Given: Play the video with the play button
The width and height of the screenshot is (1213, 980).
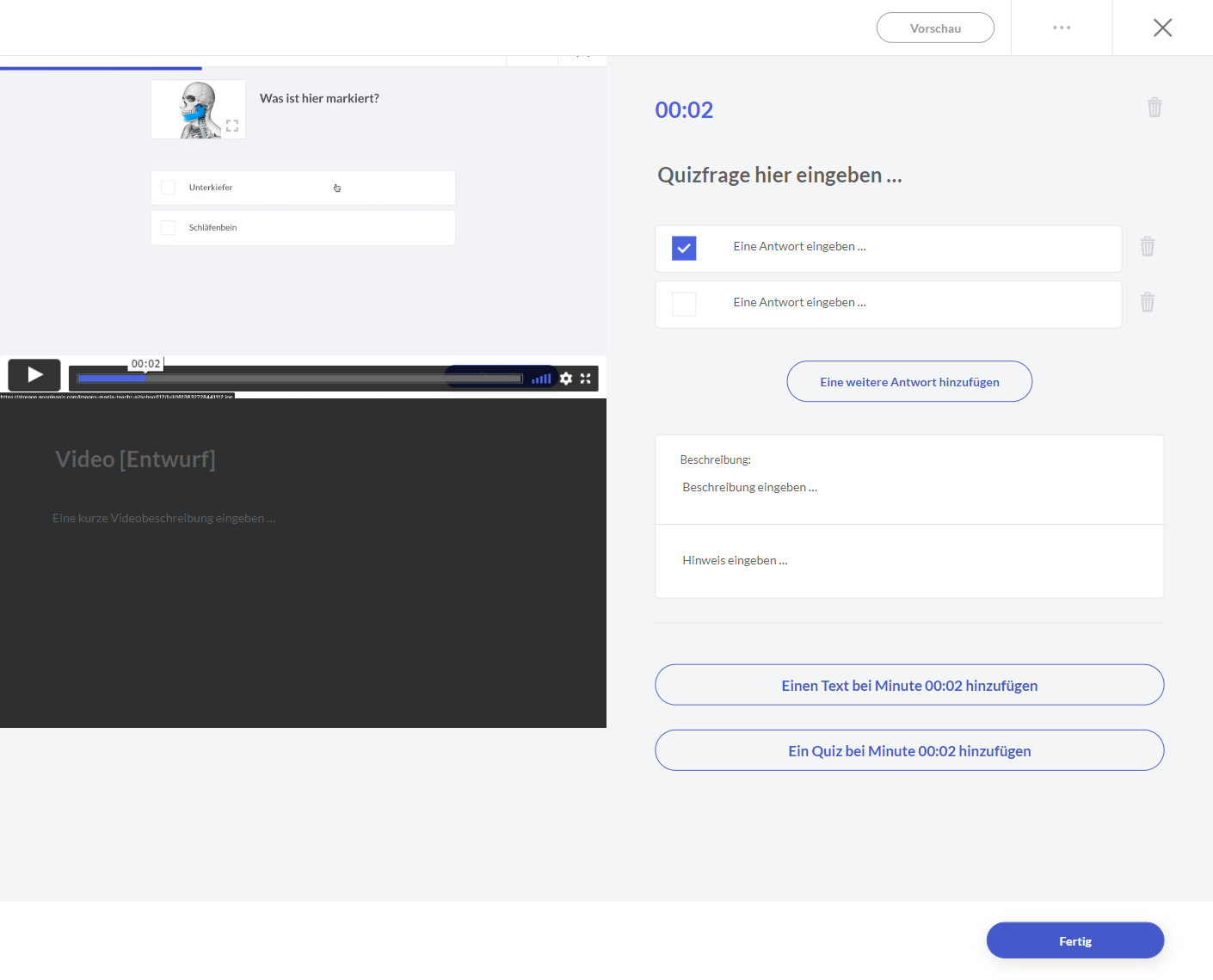Looking at the screenshot, I should point(34,375).
